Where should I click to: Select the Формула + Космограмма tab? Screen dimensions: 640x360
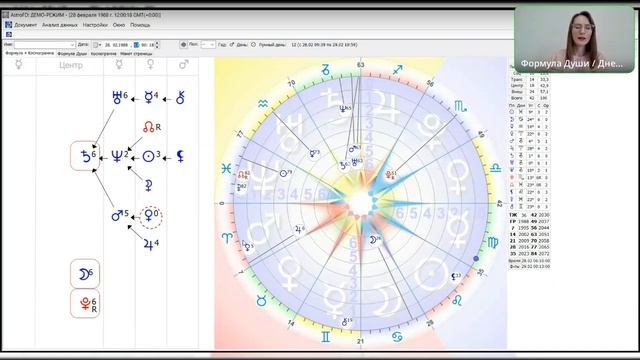(29, 53)
